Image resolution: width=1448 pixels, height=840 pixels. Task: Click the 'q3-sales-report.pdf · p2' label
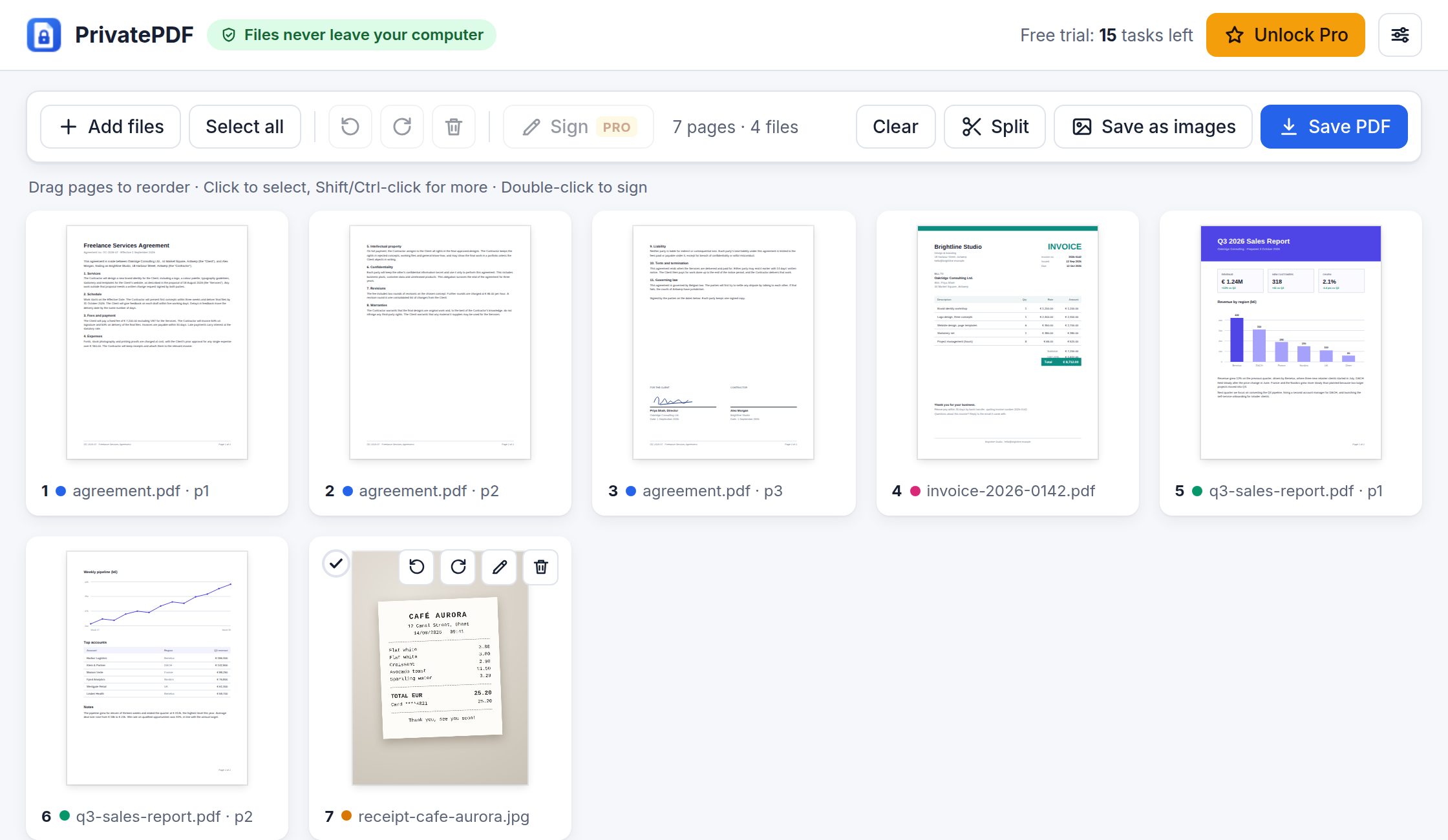point(164,817)
